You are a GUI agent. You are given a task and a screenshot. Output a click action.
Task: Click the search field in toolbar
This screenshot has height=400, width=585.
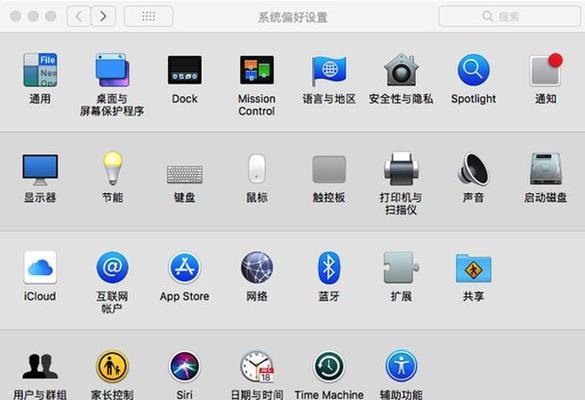pos(509,16)
